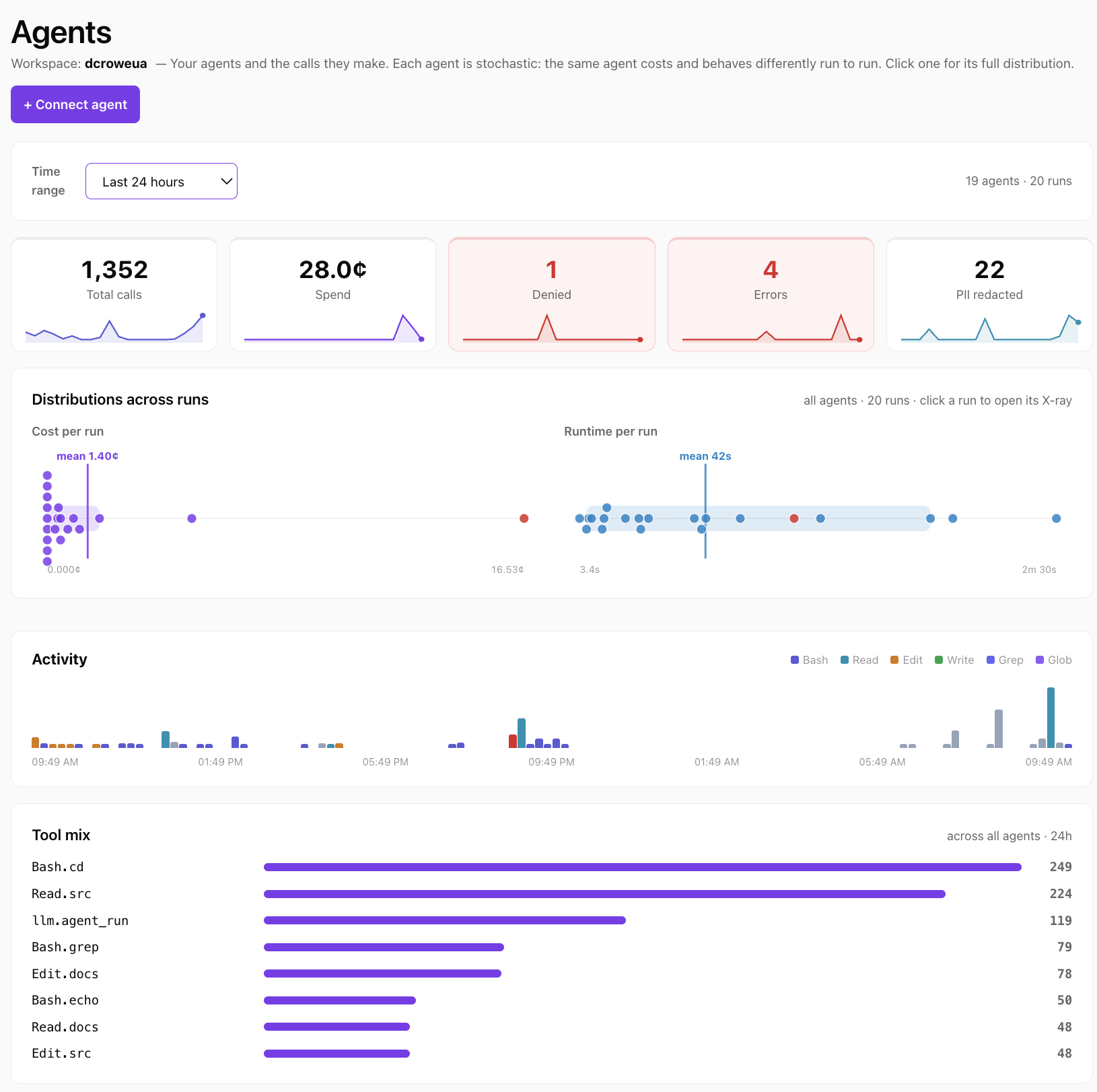Click the Read.src usage bar
The width and height of the screenshot is (1097, 1092).
click(x=604, y=894)
